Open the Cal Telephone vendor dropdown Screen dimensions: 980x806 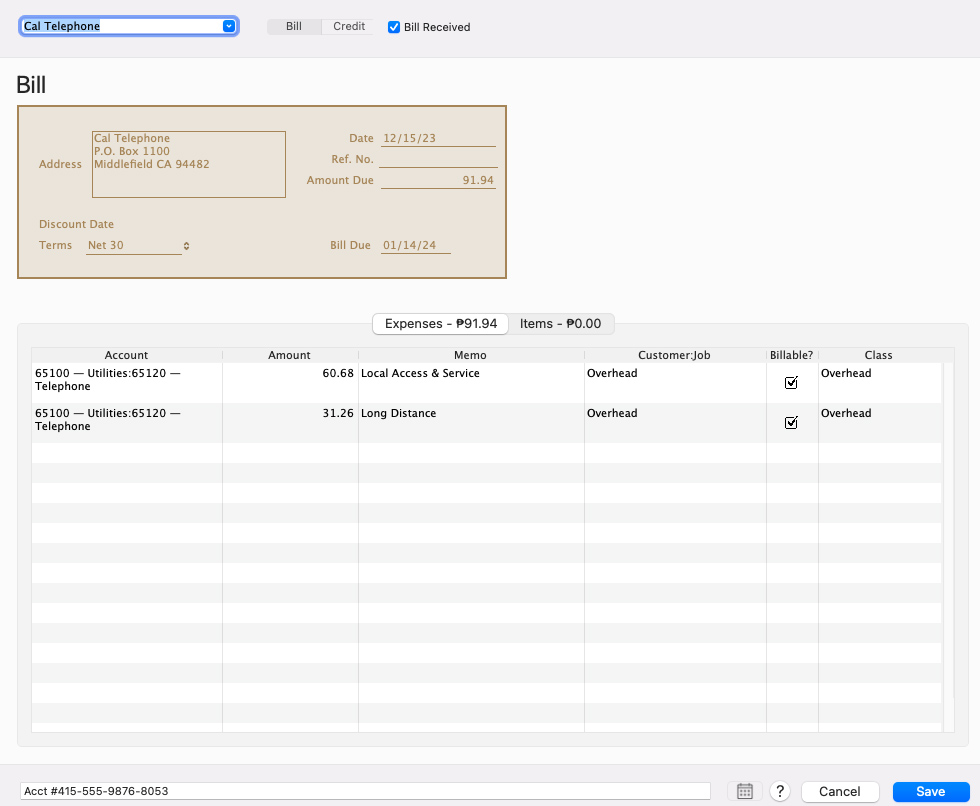tap(229, 25)
